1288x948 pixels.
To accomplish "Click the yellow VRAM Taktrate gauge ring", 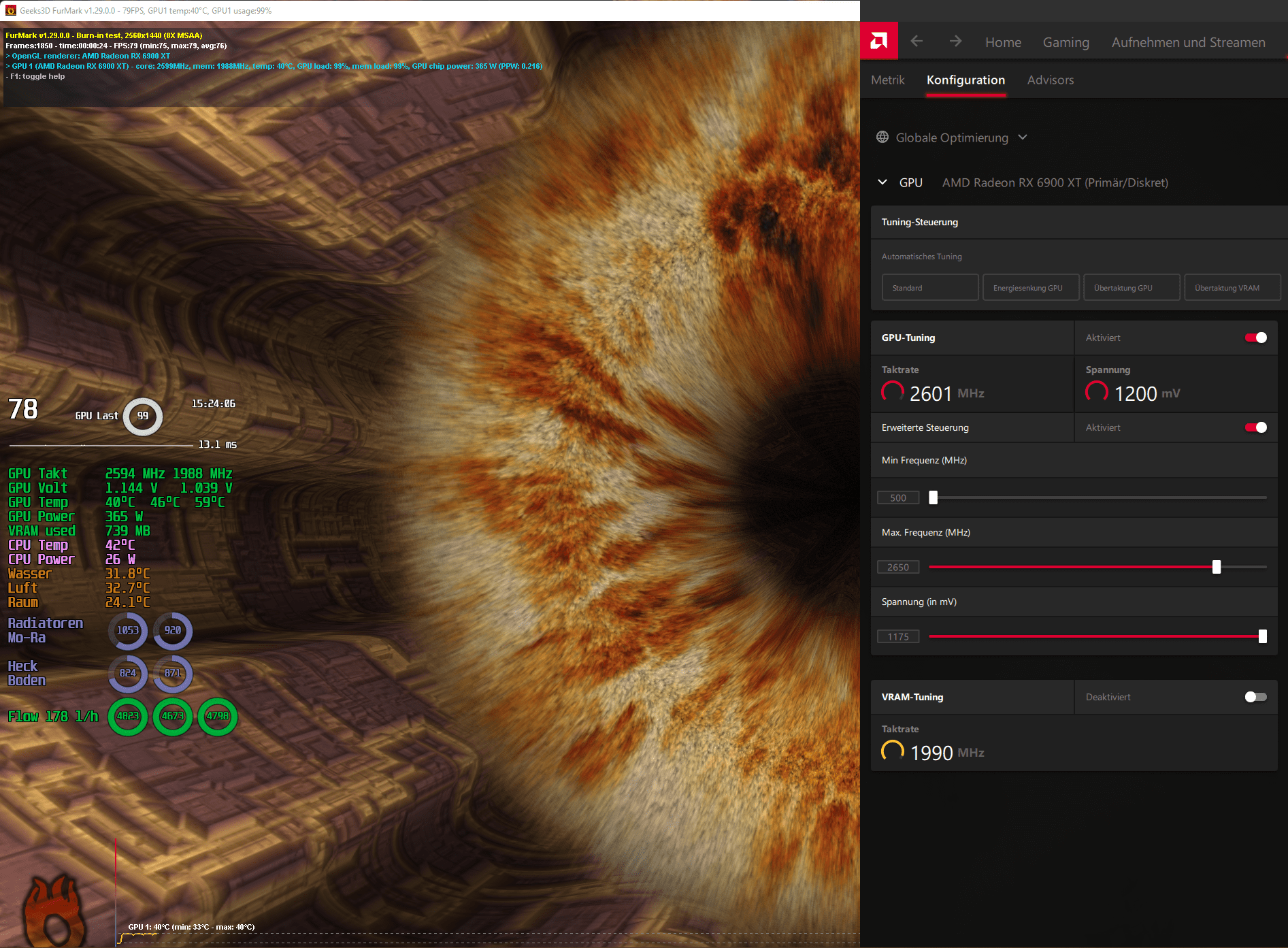I will coord(893,752).
